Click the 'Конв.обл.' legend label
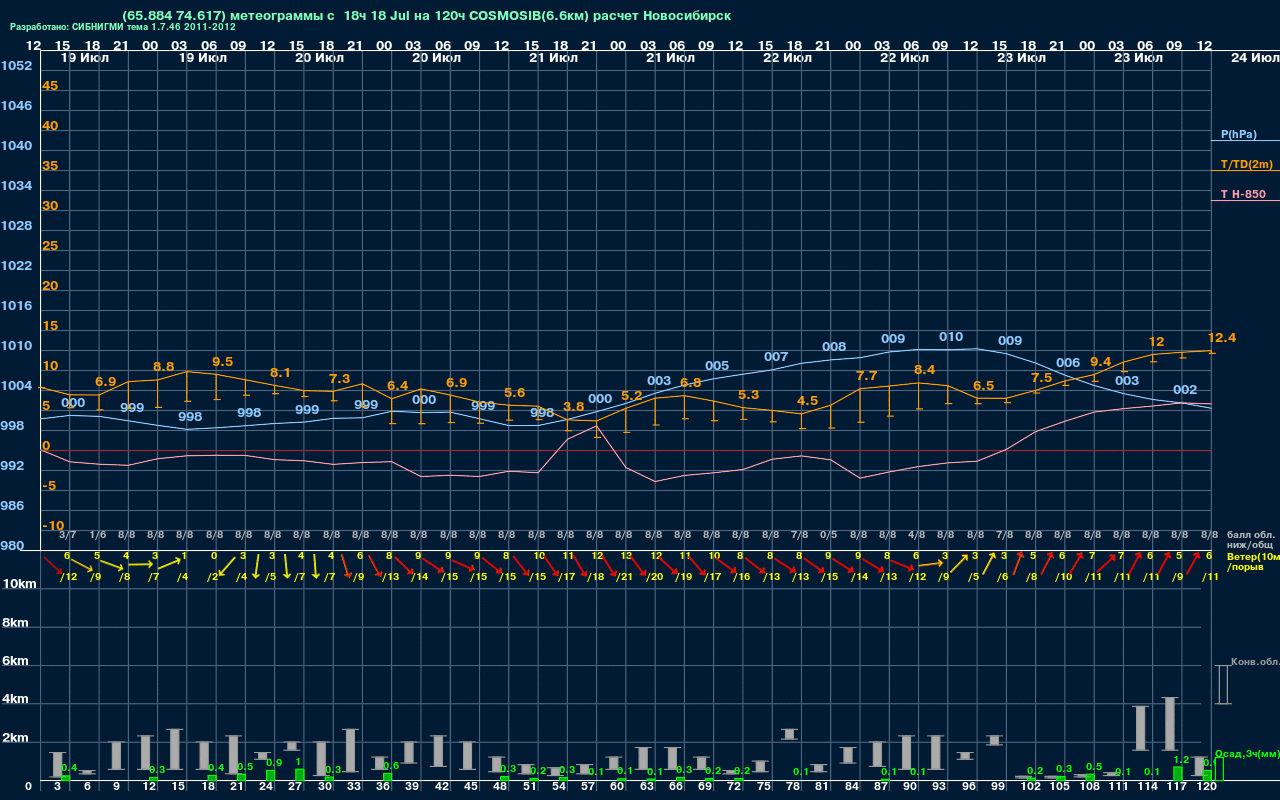The width and height of the screenshot is (1280, 800). pos(1255,662)
